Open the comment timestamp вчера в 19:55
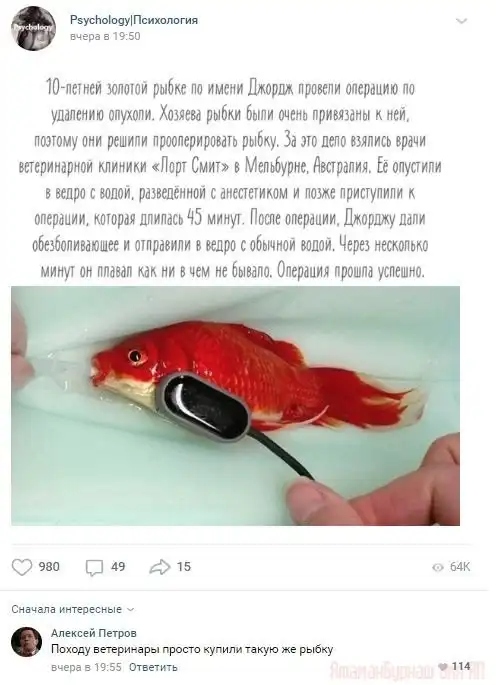Viewport: 496px width, 685px height. [x=86, y=667]
